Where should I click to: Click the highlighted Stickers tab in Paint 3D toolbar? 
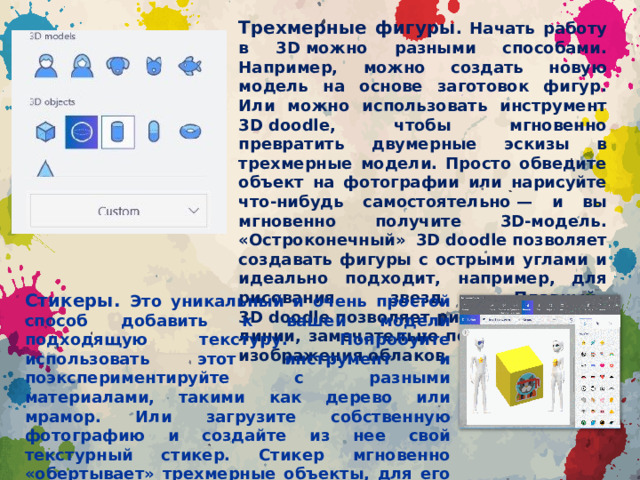[x=527, y=307]
